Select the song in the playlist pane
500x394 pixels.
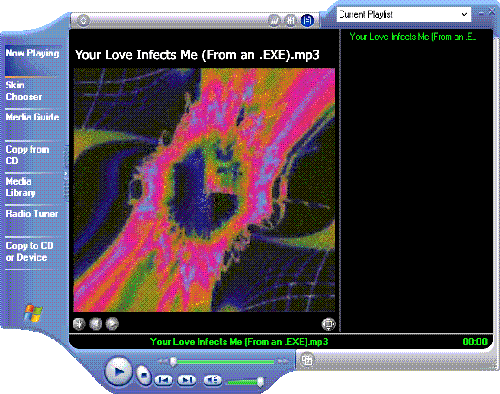pos(413,37)
